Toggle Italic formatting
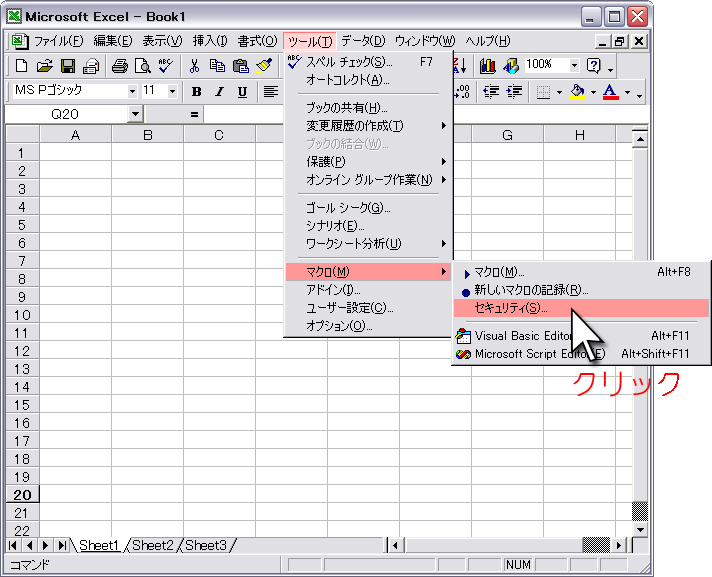The image size is (712, 577). click(220, 92)
